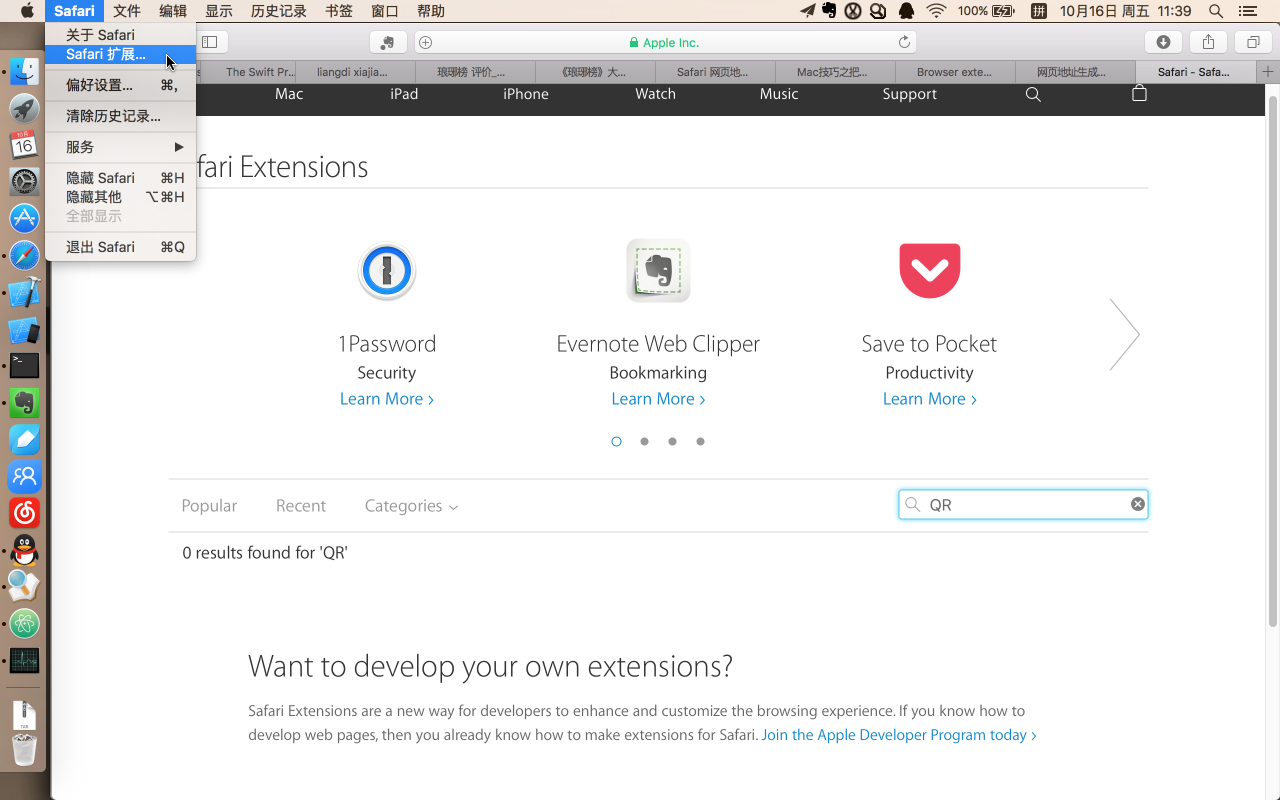Open Atom editor icon in Dock
The height and width of the screenshot is (800, 1280).
24,624
